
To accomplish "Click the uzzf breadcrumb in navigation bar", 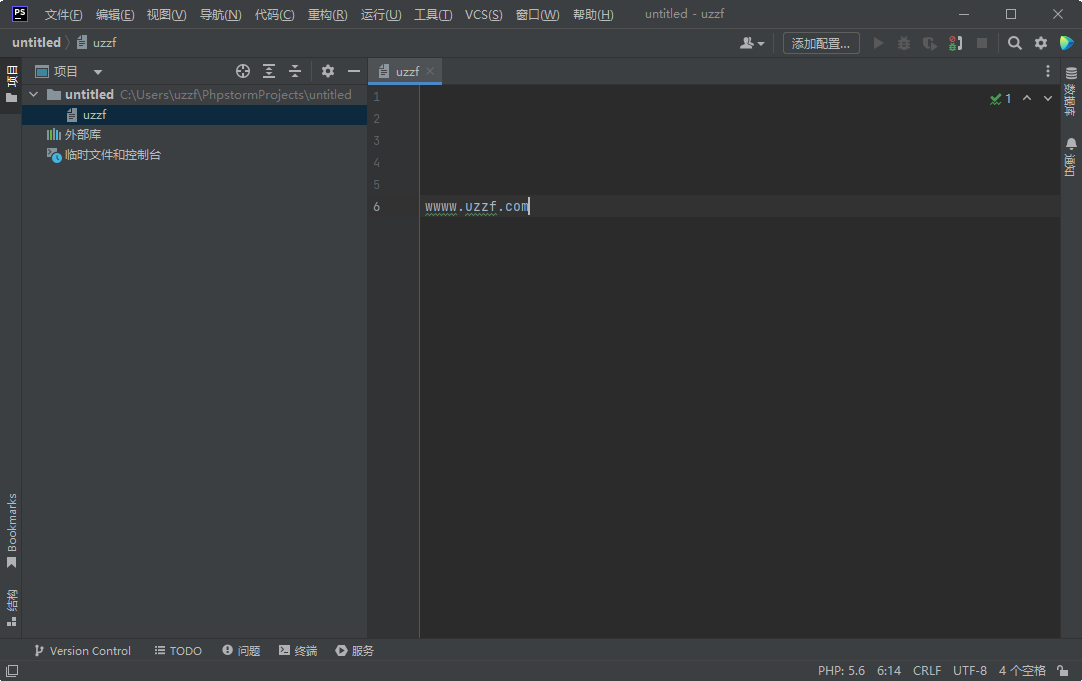I will coord(97,43).
